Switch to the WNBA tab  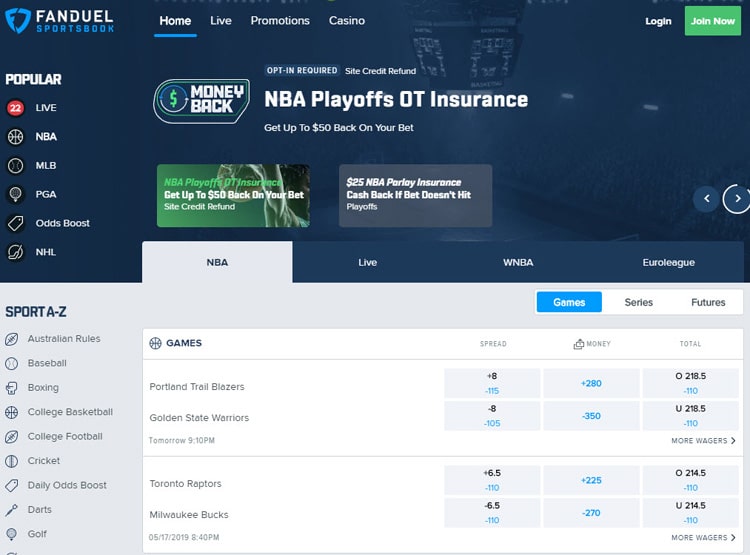(x=518, y=262)
